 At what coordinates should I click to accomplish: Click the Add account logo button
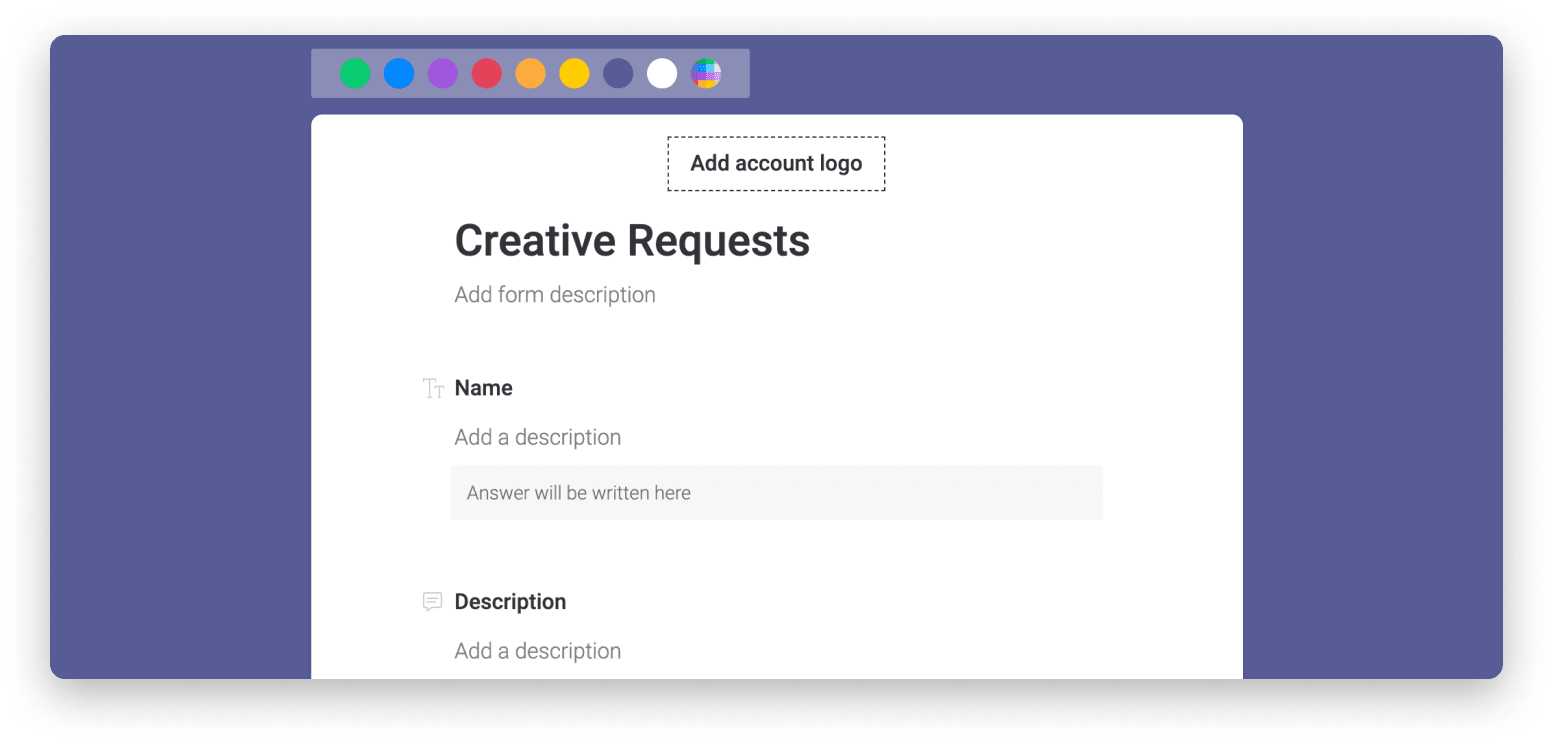click(x=775, y=163)
